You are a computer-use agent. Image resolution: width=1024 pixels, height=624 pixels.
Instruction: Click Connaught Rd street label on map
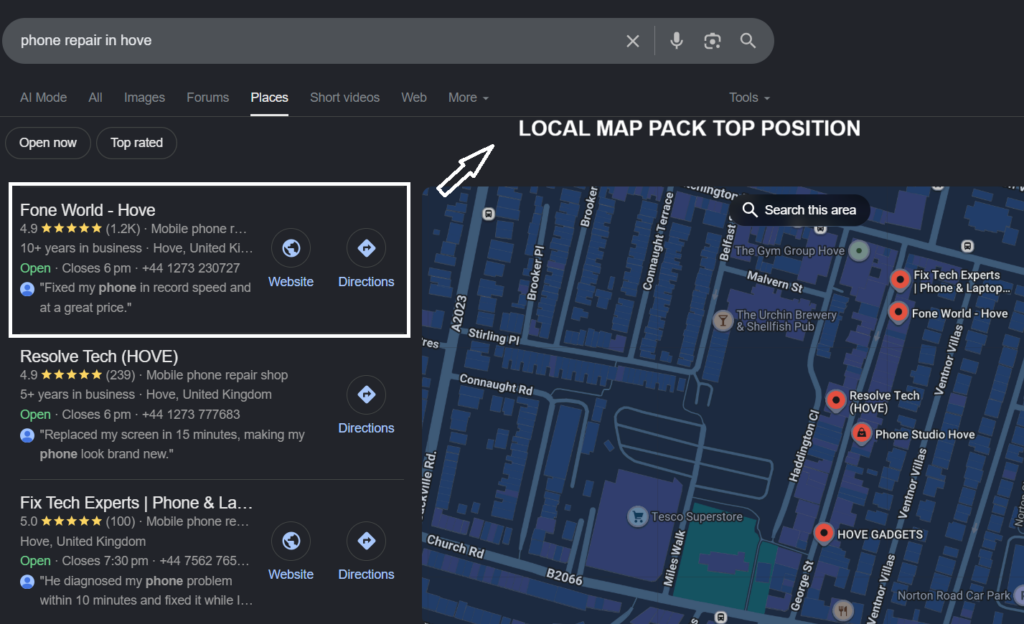click(x=496, y=384)
